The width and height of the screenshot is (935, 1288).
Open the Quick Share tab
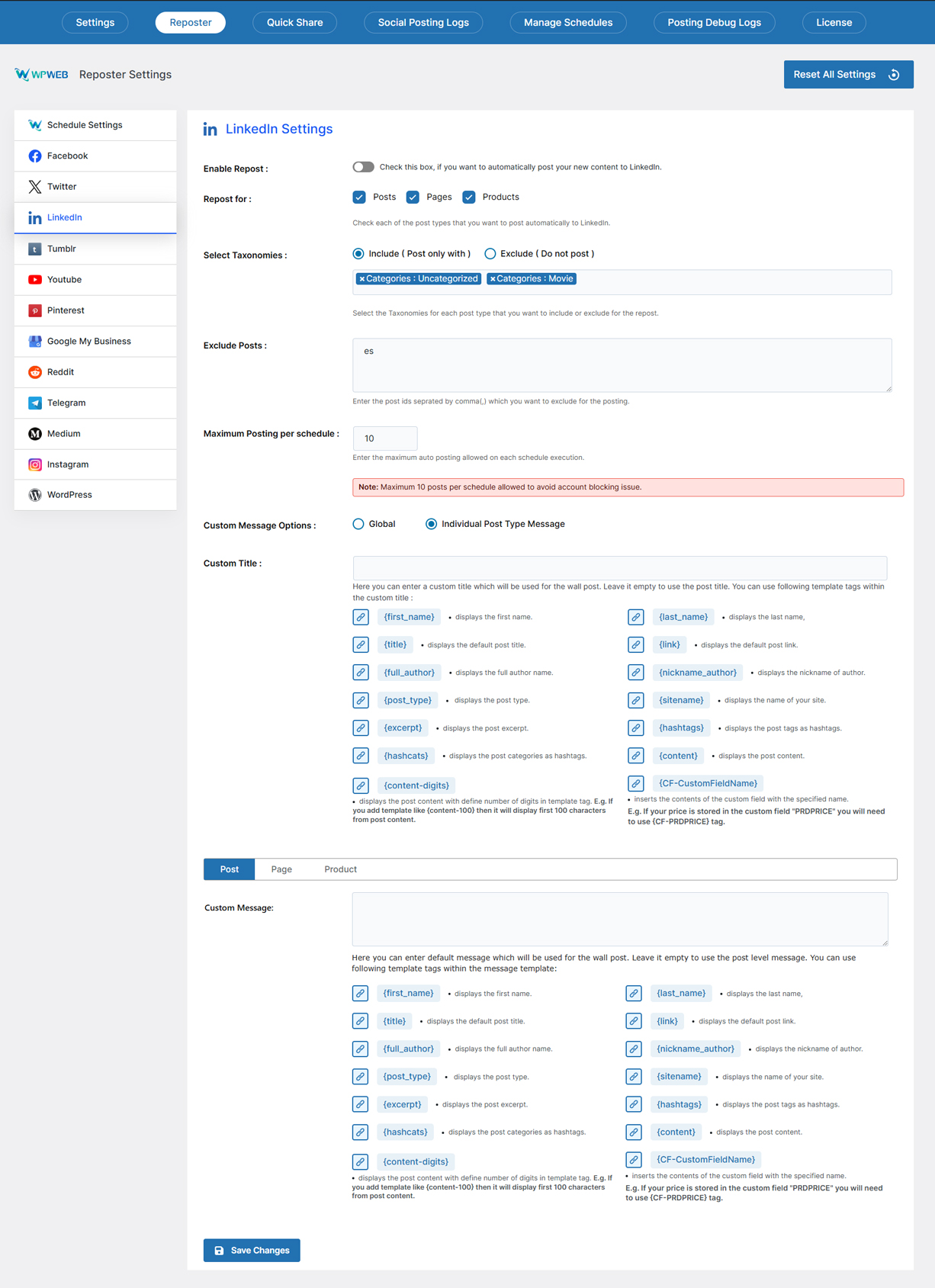tap(294, 23)
